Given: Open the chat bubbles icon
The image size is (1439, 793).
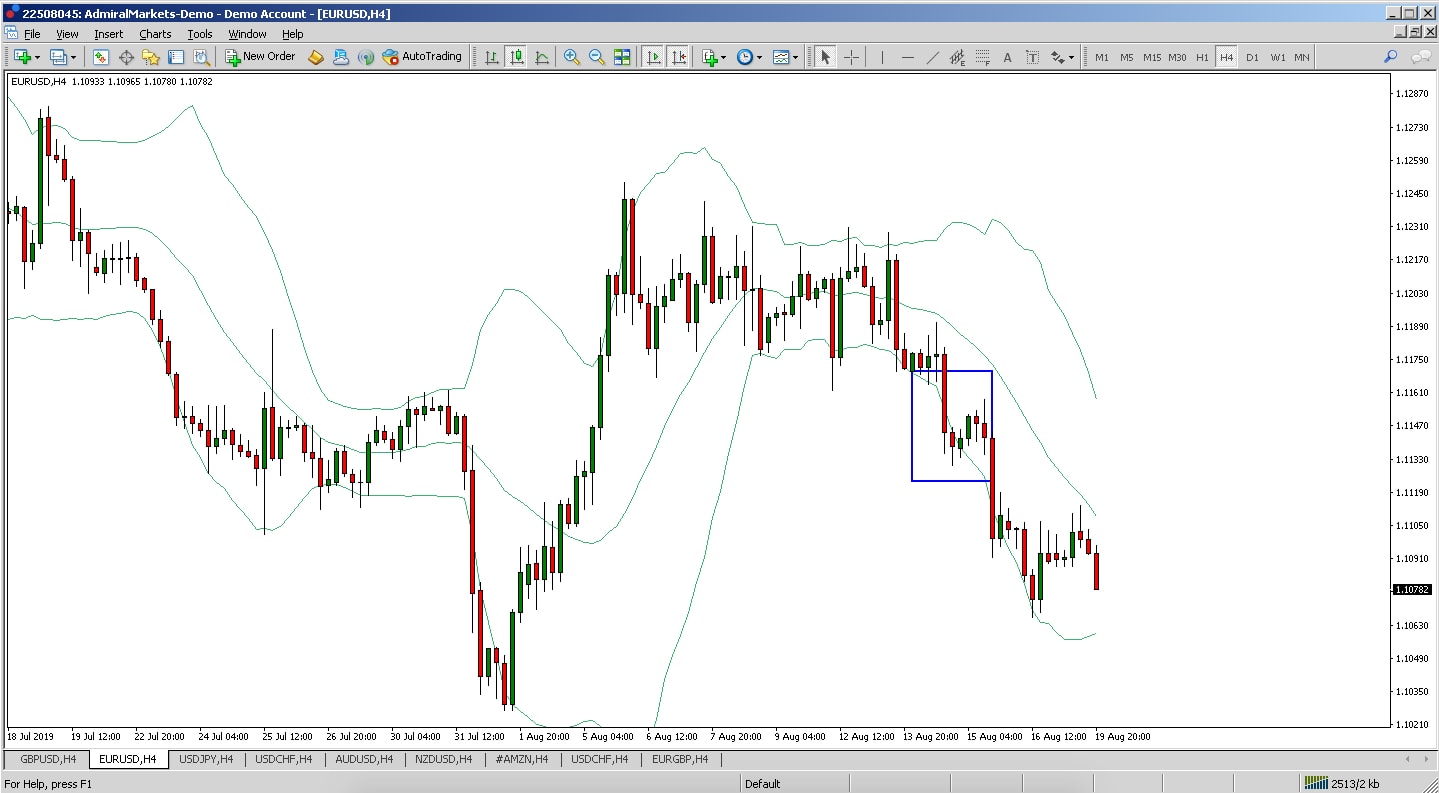Looking at the screenshot, I should click(x=1420, y=57).
